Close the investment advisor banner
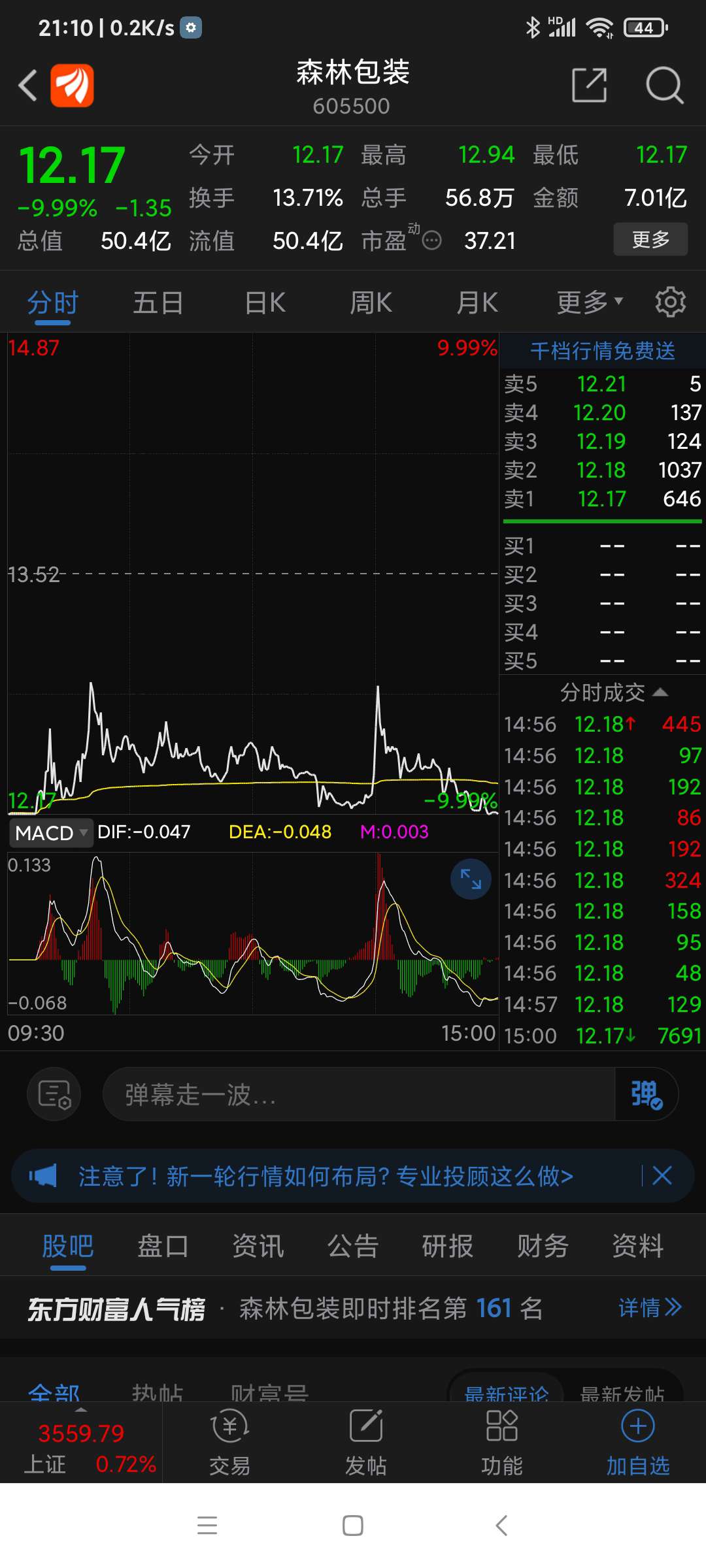Viewport: 706px width, 1568px height. tap(662, 1176)
